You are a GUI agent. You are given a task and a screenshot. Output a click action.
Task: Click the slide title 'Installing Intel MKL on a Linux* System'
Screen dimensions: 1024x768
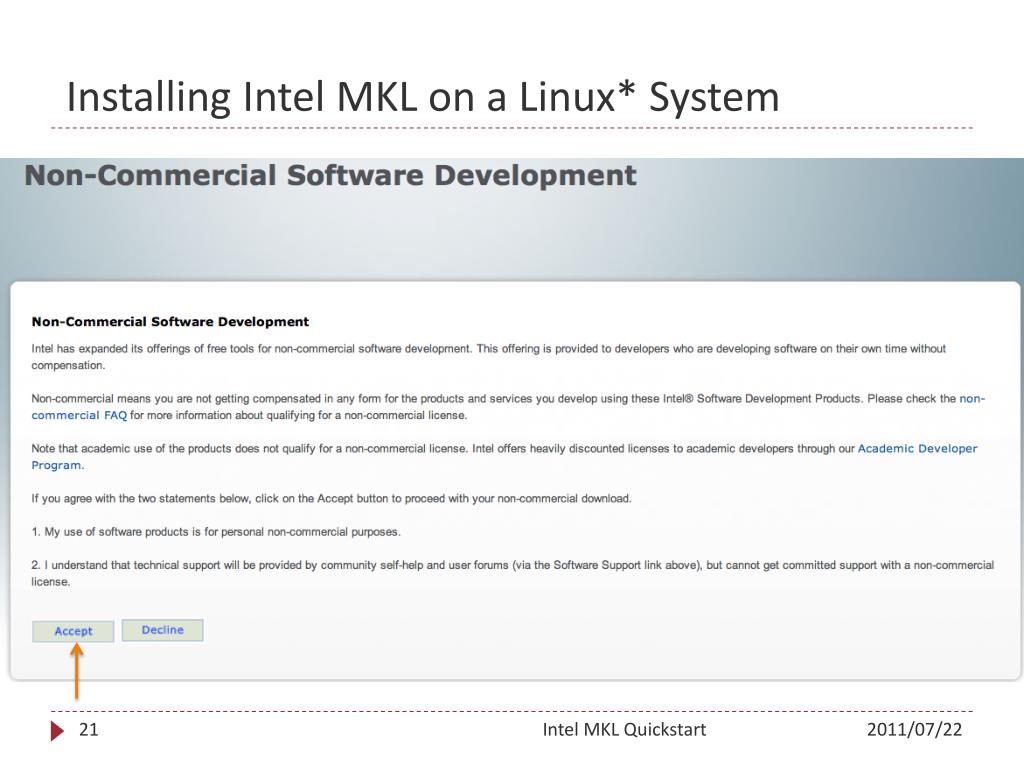click(x=423, y=97)
